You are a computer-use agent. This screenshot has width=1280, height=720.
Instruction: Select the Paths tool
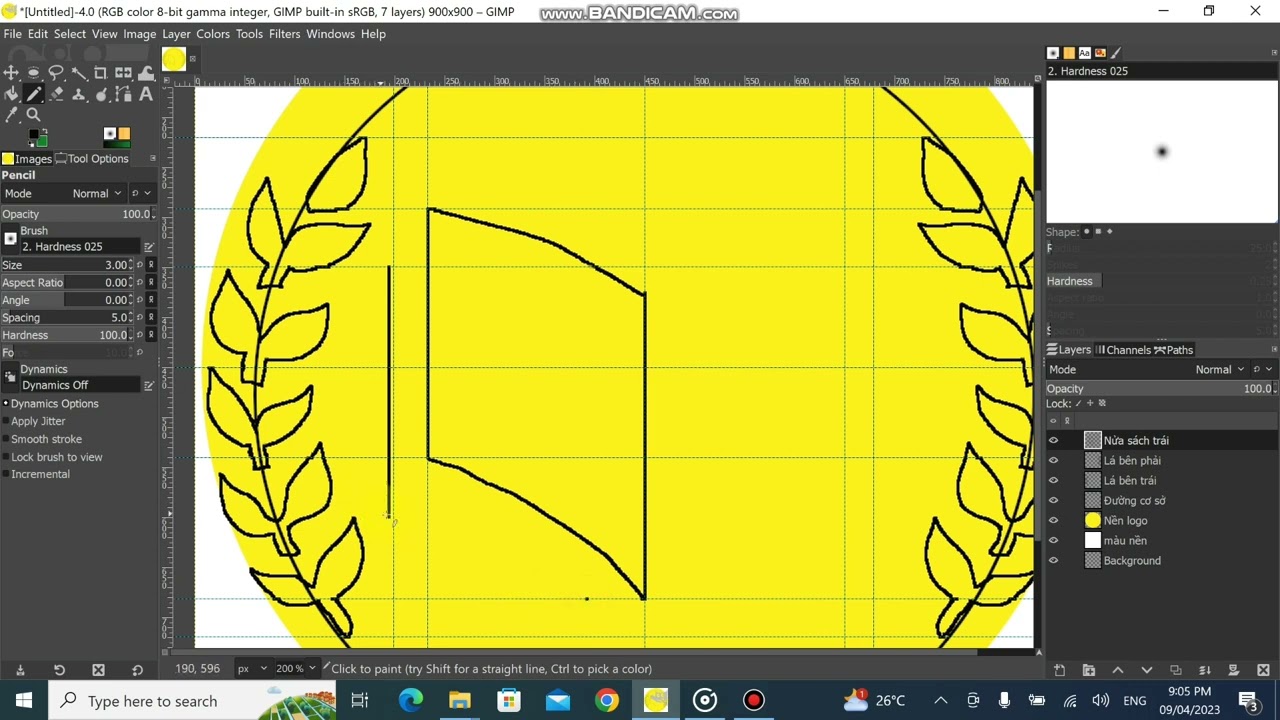(x=124, y=94)
